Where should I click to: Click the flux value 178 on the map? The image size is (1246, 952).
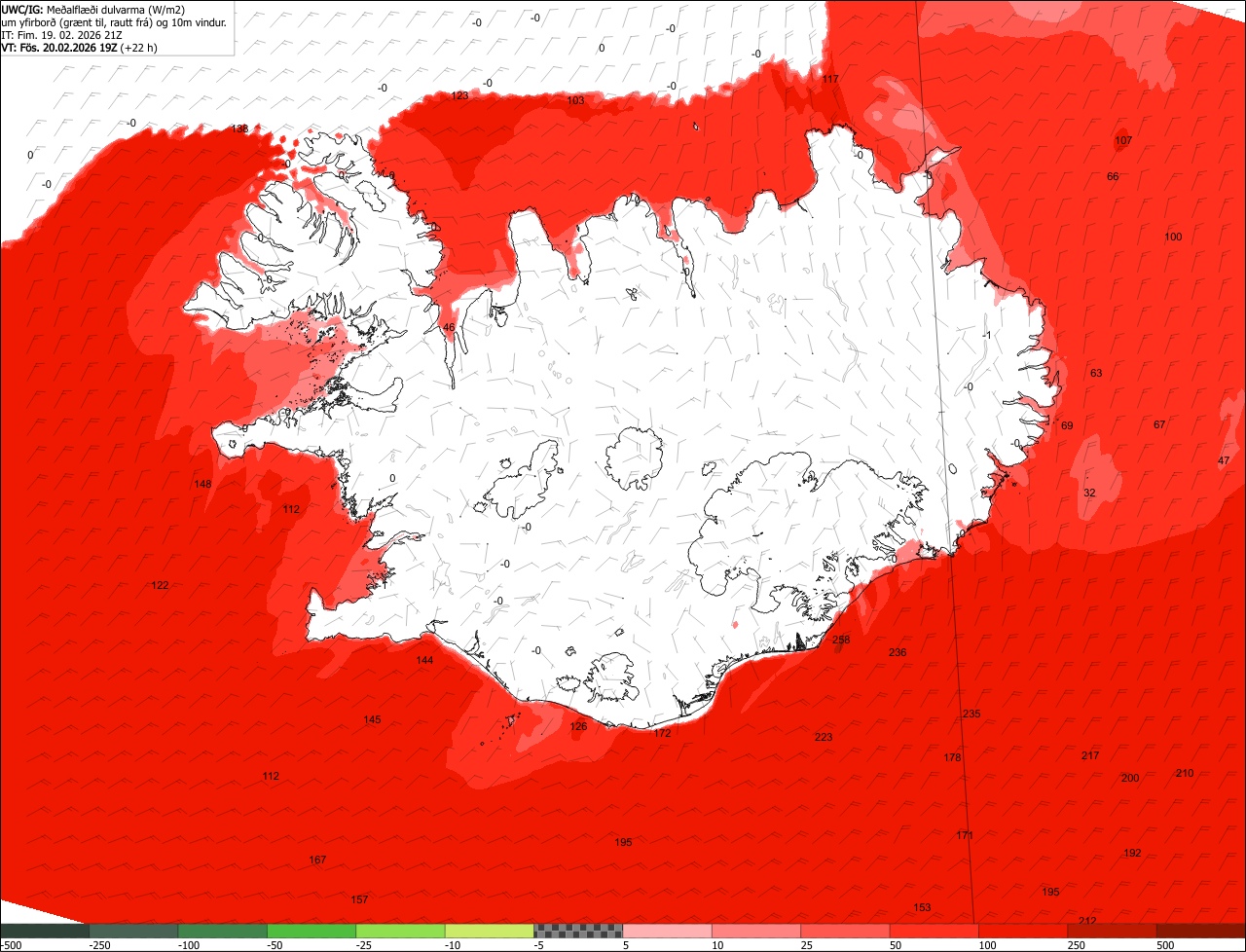[952, 757]
